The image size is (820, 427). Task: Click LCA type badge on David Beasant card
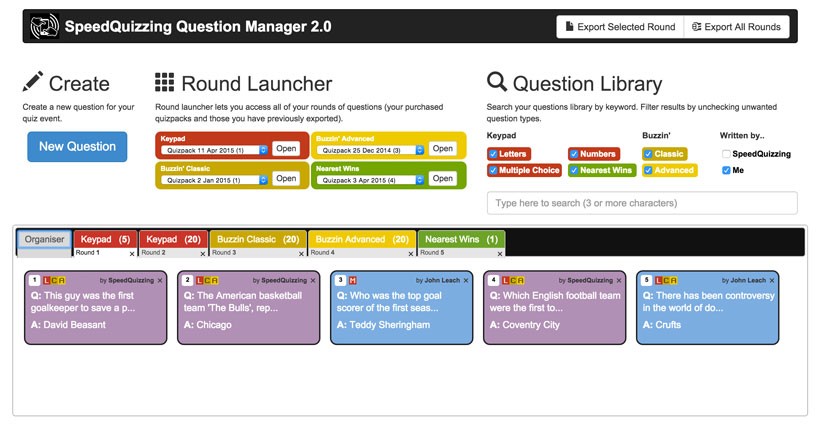[54, 281]
